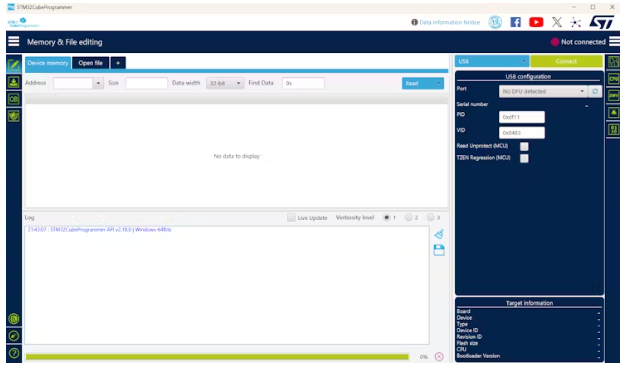Viewport: 625px width, 369px height.
Task: Click into the Find Data input field
Action: click(303, 83)
